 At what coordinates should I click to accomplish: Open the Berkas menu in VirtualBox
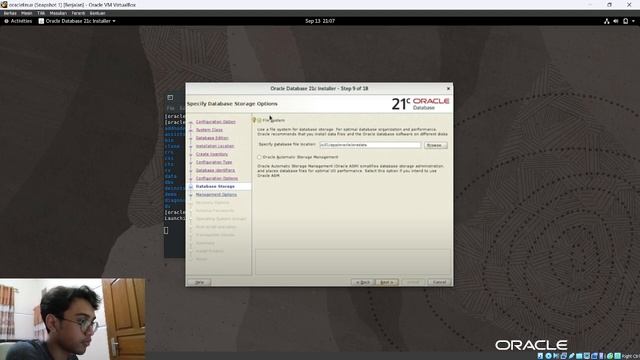[10, 13]
